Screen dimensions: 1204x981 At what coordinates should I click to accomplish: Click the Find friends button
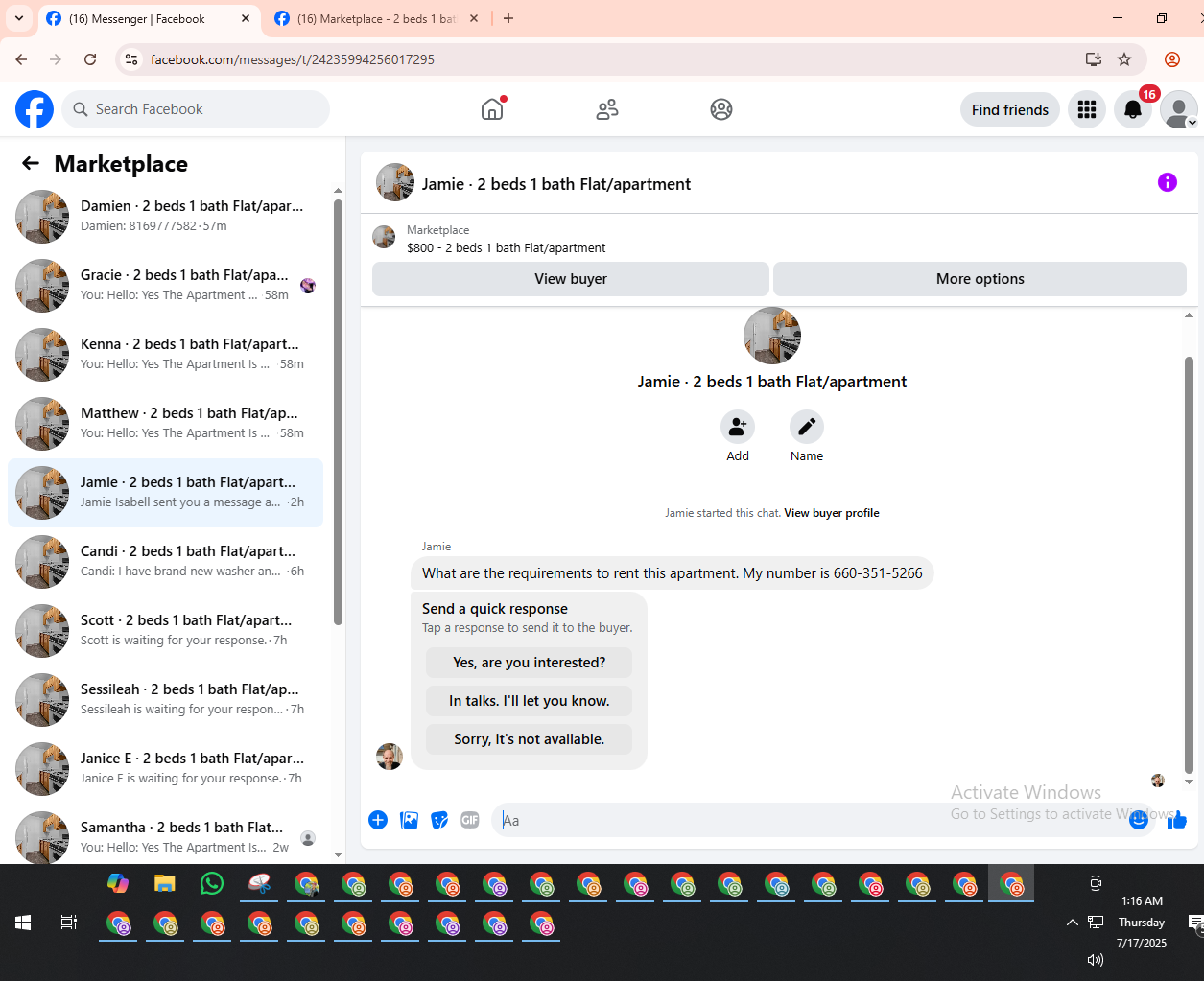(x=1010, y=109)
